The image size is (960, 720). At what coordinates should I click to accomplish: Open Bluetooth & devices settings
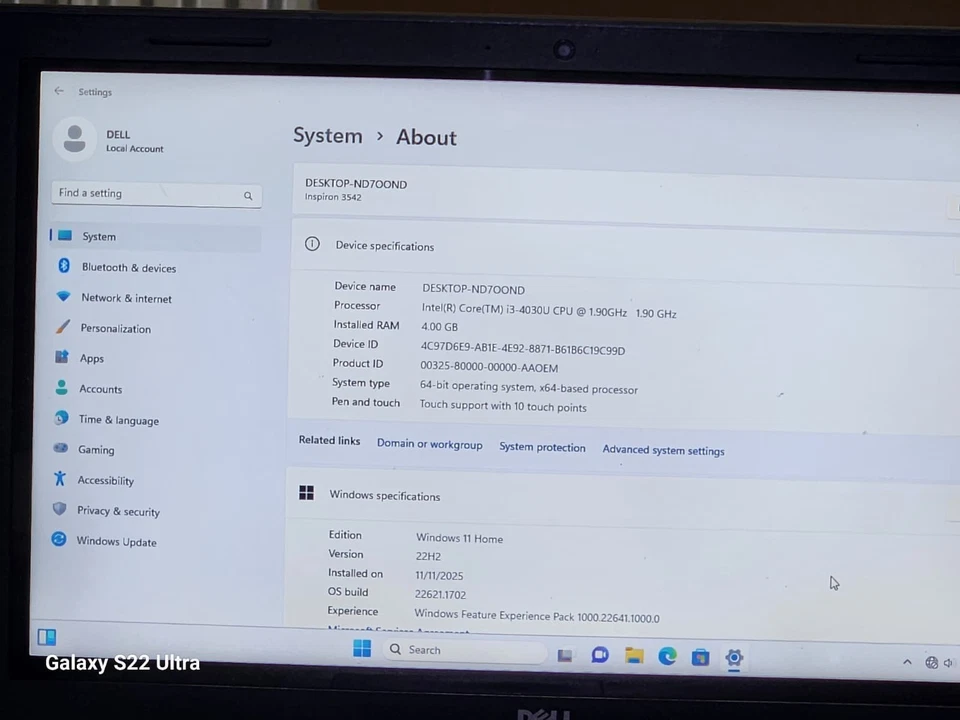click(x=128, y=267)
